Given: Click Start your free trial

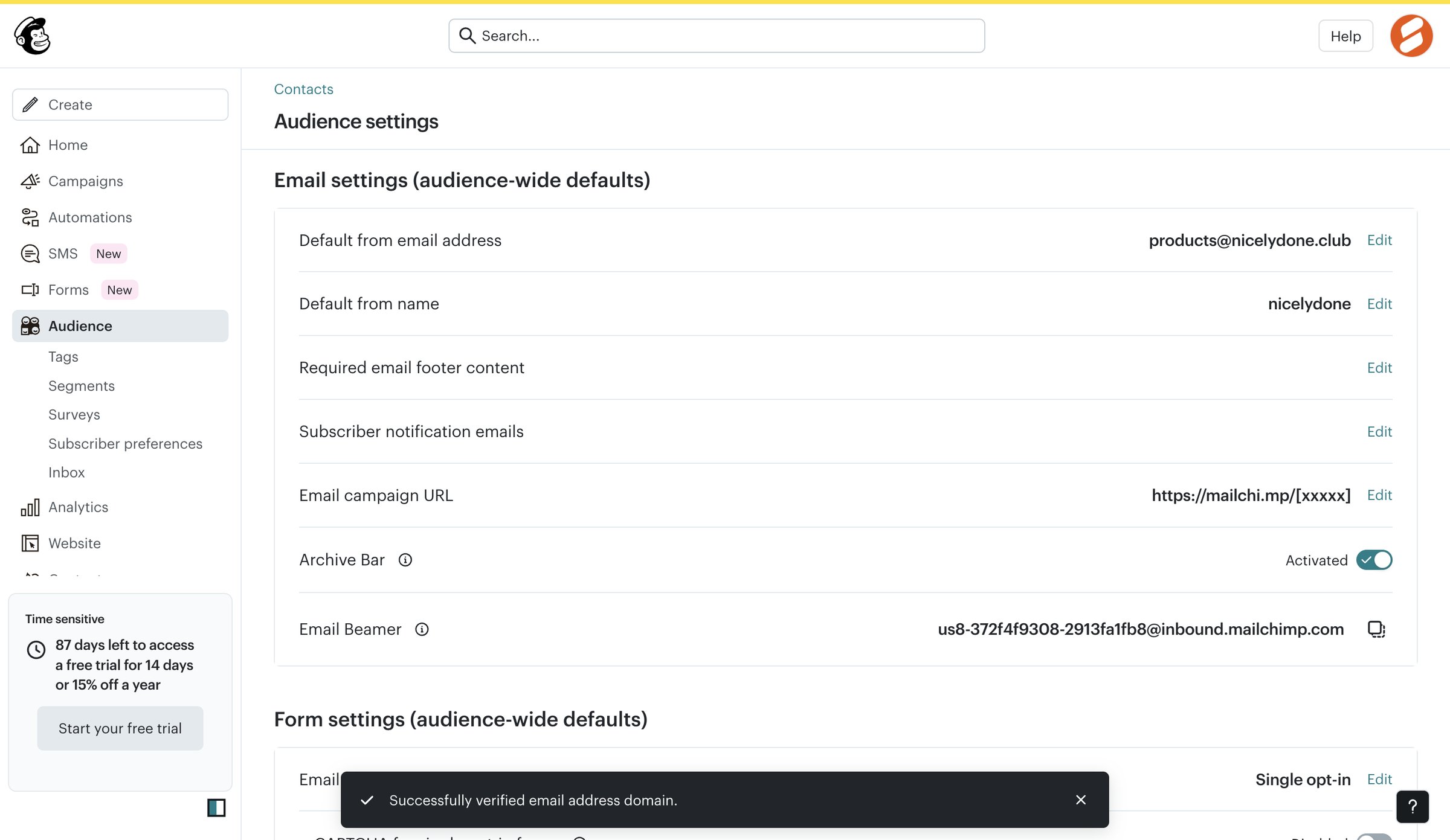Looking at the screenshot, I should coord(120,728).
